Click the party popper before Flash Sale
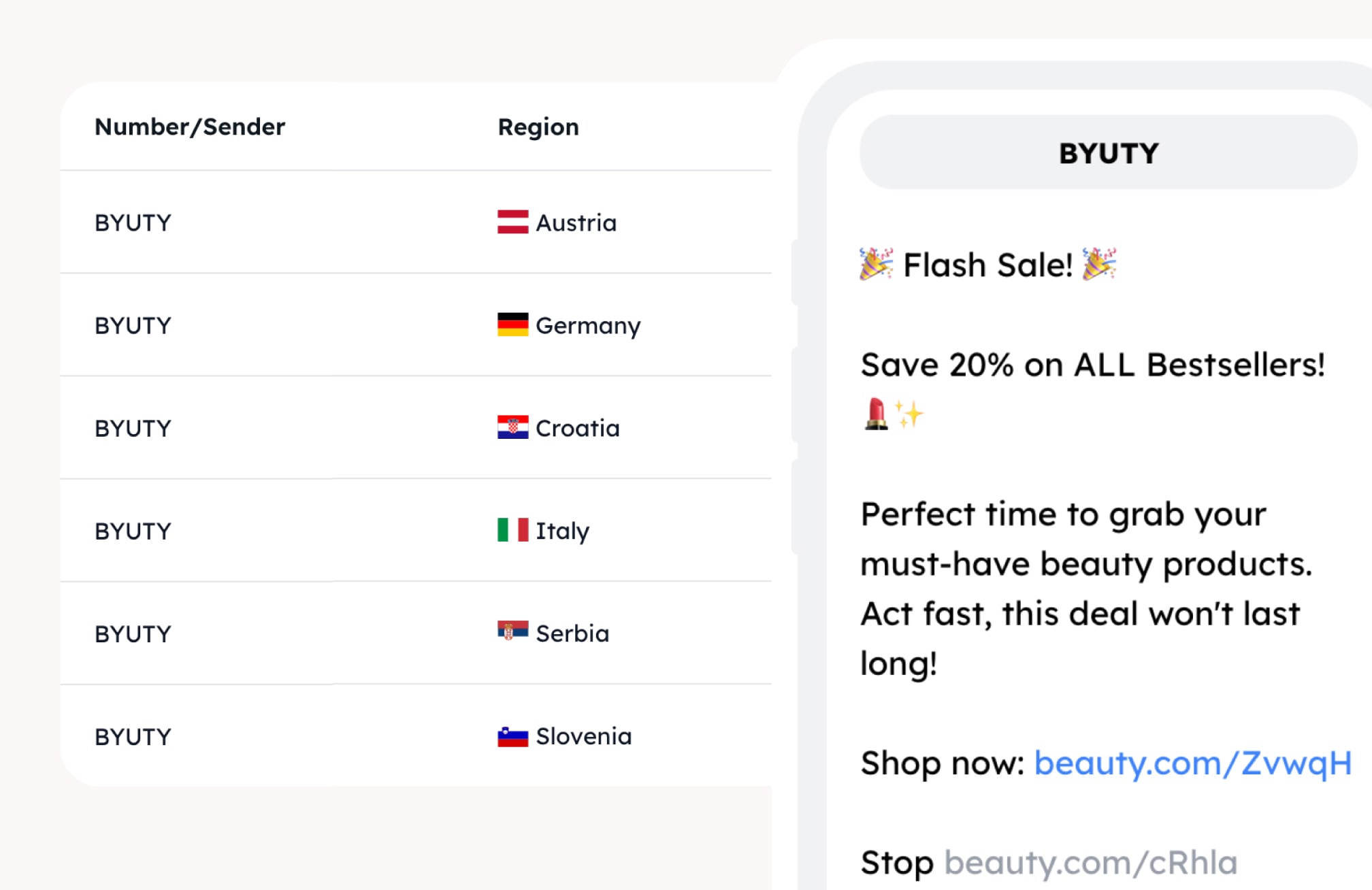1372x890 pixels. 876,264
